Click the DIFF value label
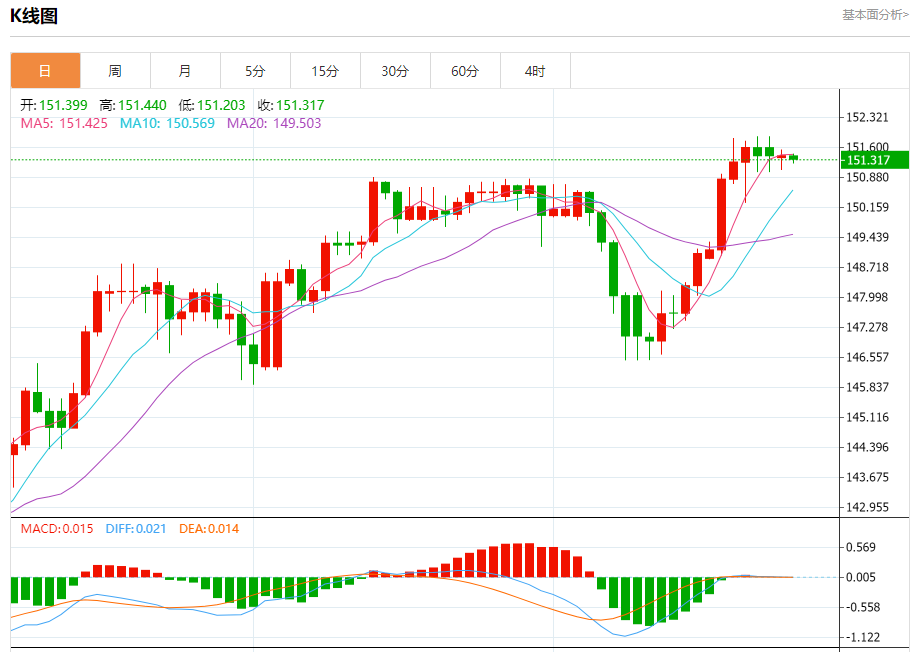Screen dimensions: 916x652 [x=136, y=529]
